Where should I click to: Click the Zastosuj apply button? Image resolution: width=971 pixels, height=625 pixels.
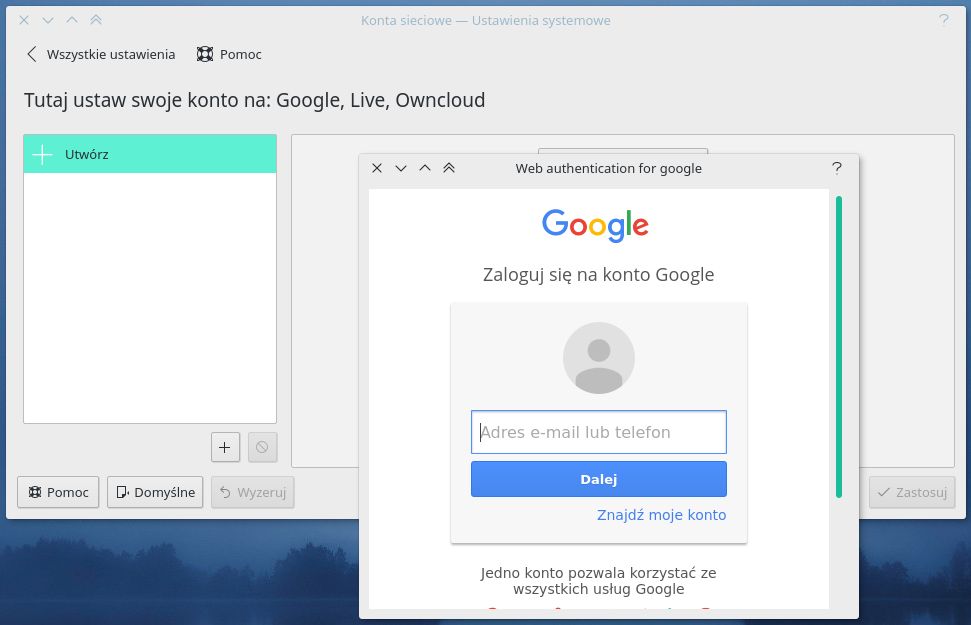pyautogui.click(x=912, y=492)
